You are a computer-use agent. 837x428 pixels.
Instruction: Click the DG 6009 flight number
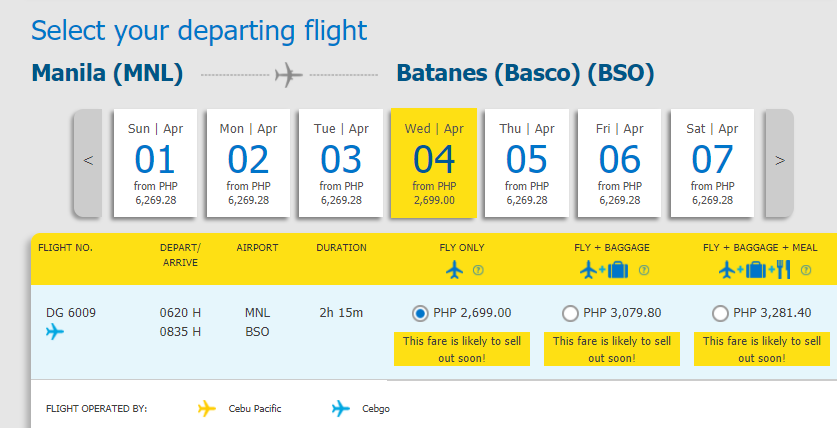coord(69,312)
